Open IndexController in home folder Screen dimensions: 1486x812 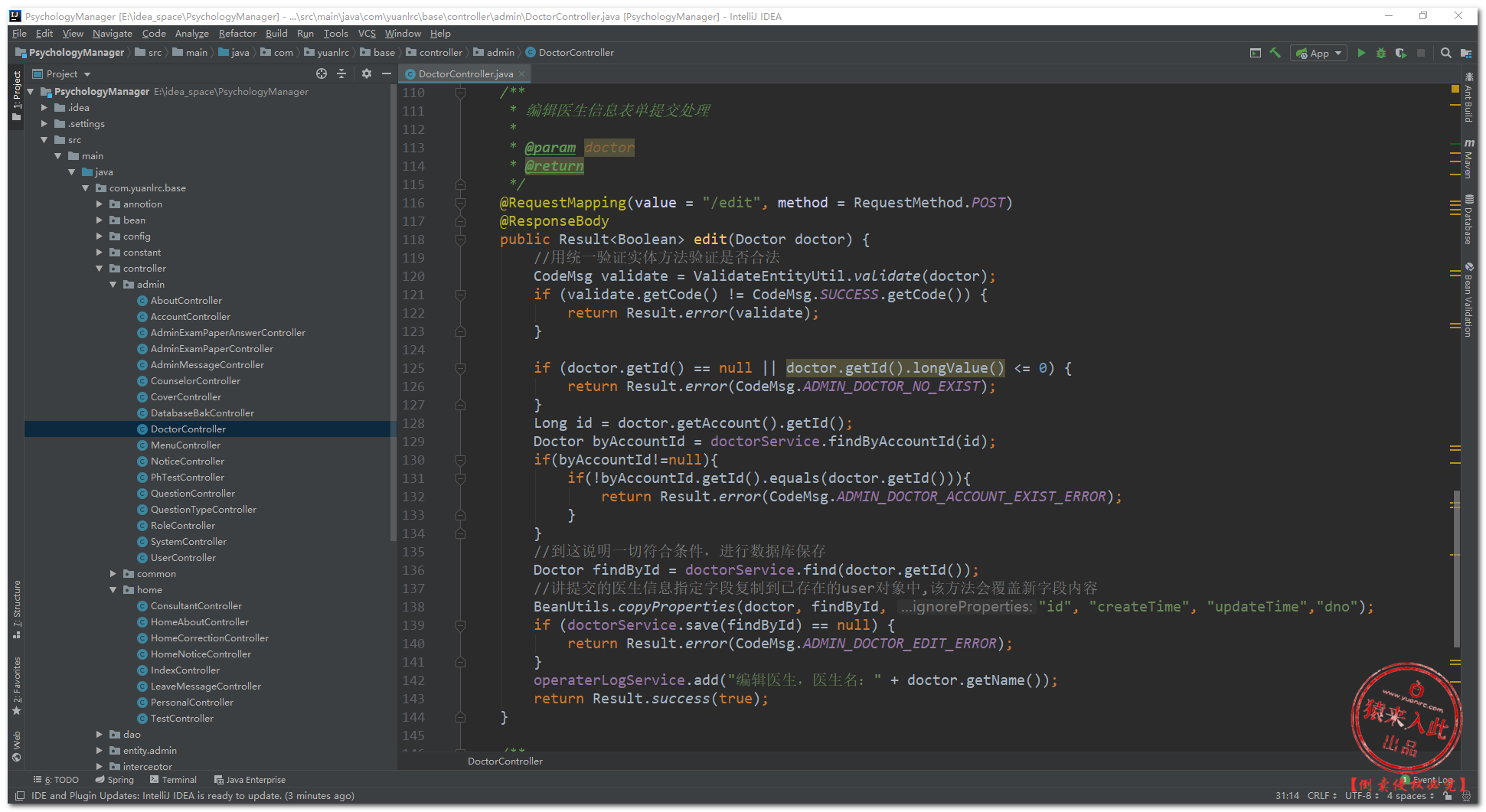tap(185, 670)
